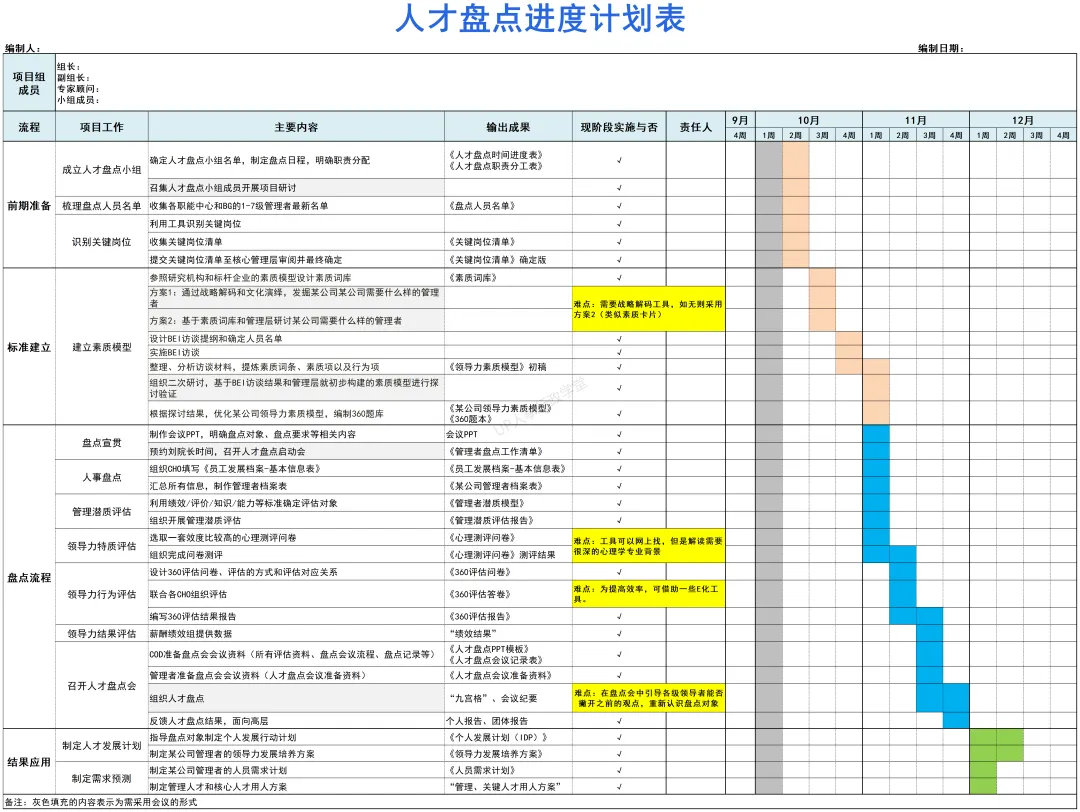Click the 联合各CHO组织评估 cell

pos(296,594)
